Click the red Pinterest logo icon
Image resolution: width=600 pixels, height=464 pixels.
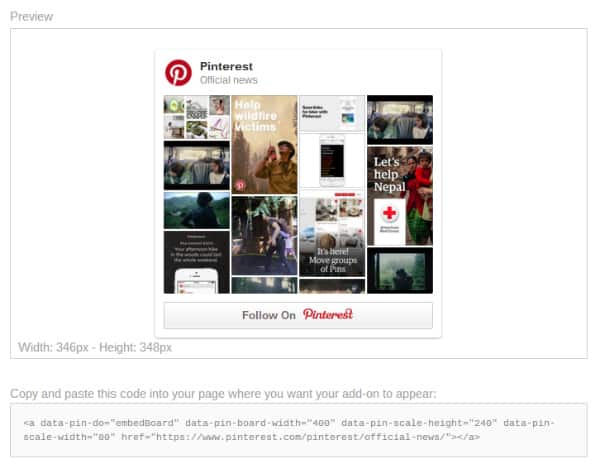point(178,73)
